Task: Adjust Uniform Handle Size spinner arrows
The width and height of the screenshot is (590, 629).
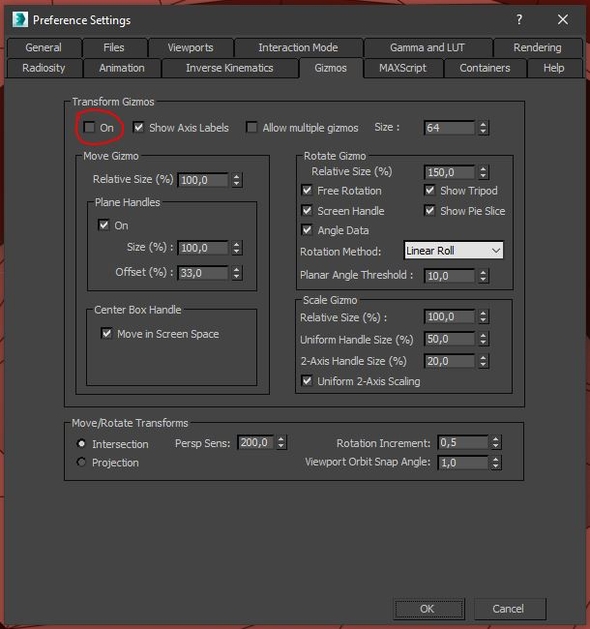Action: click(483, 339)
